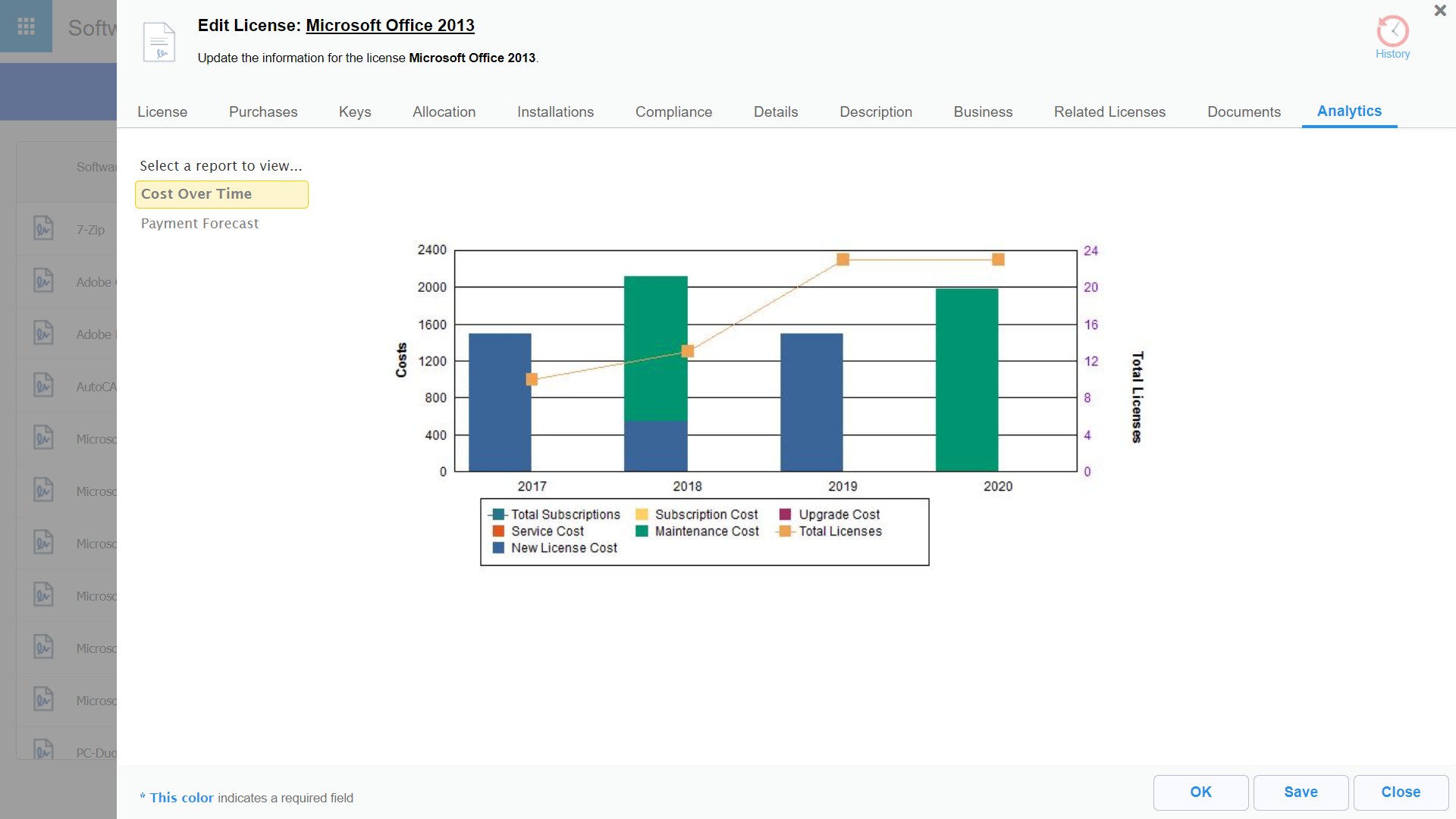Click the Adobe license document icon
This screenshot has width=1456, height=819.
[43, 280]
